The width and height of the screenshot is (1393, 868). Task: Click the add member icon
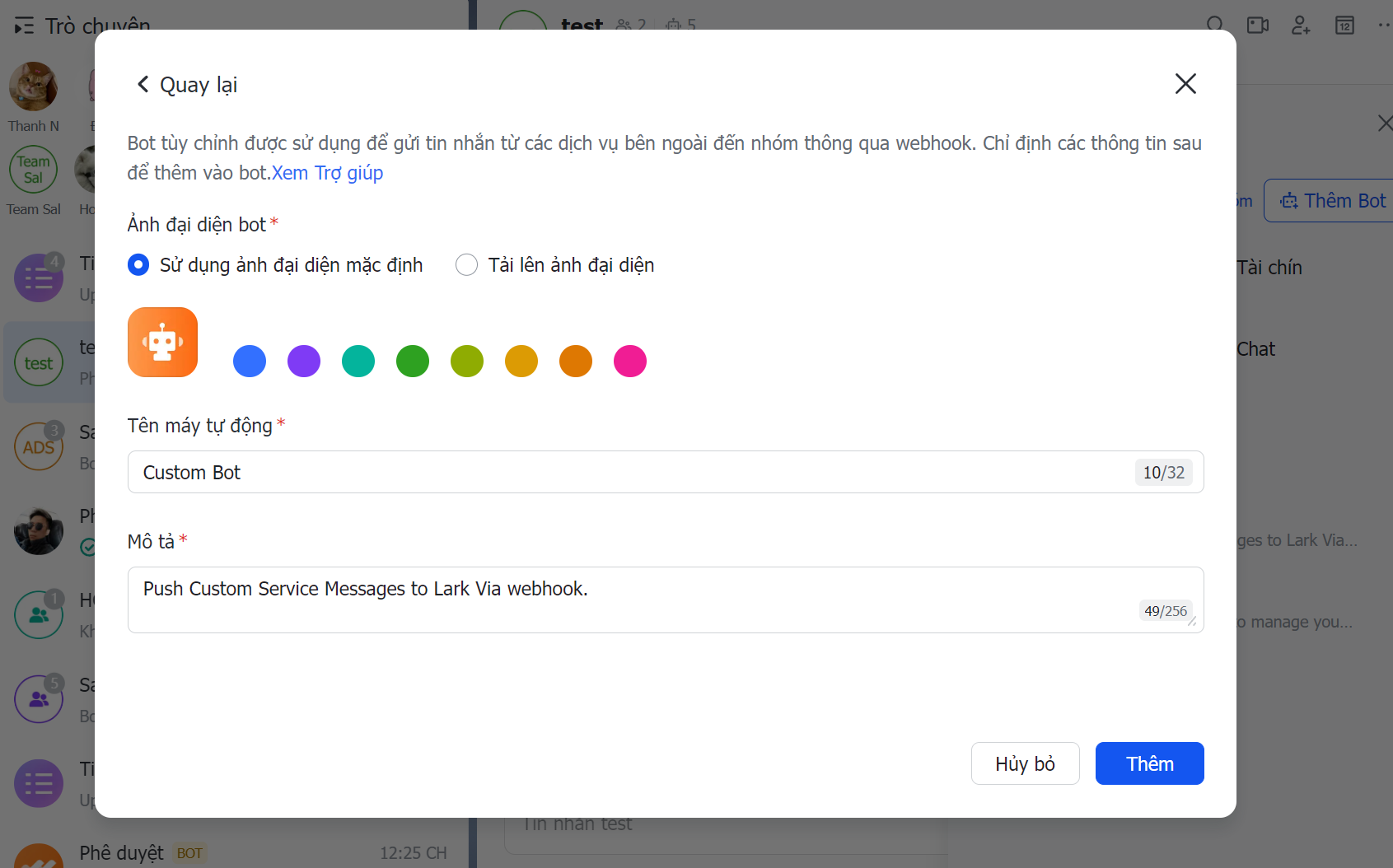pos(1301,25)
